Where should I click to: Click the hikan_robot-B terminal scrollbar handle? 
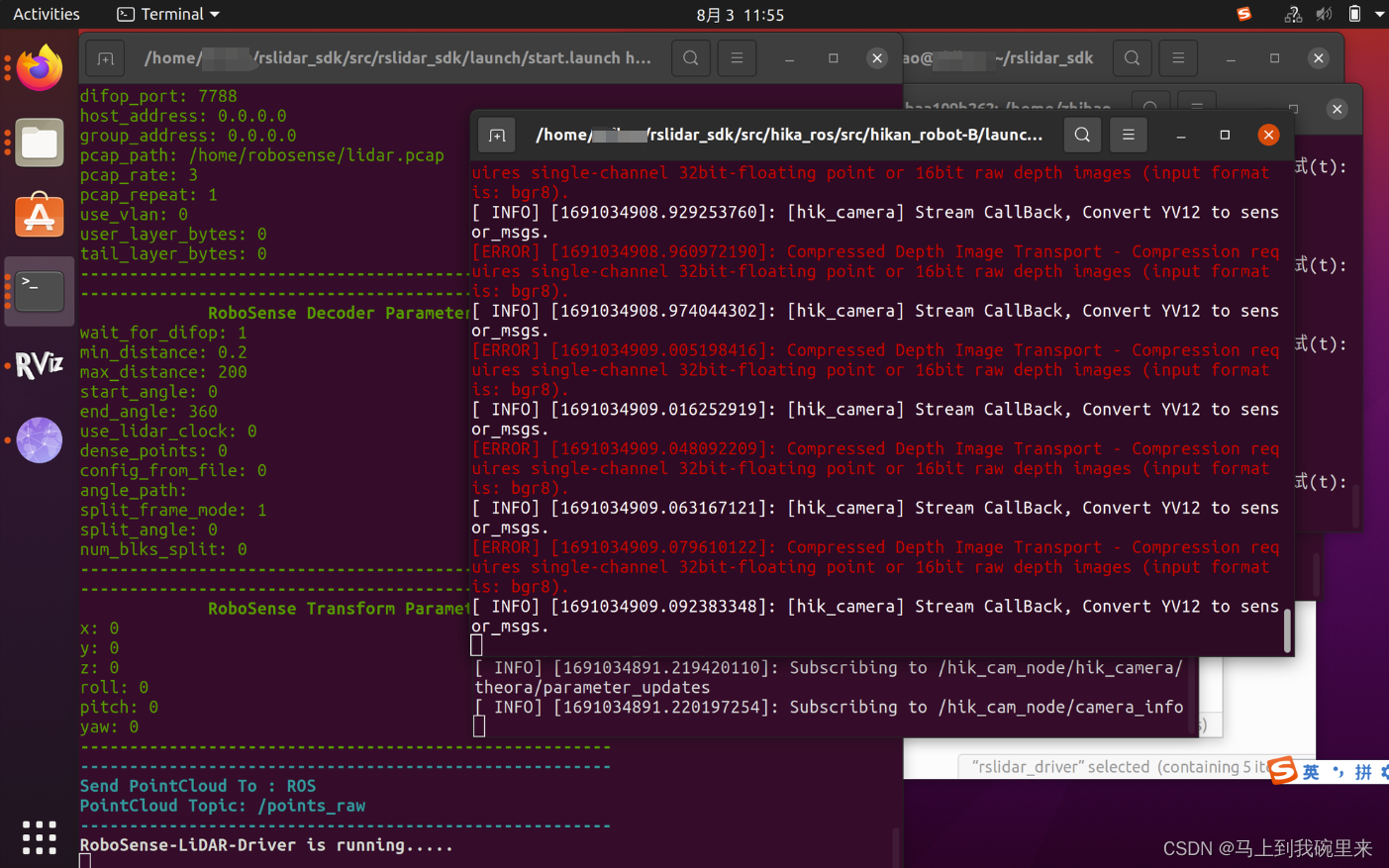pyautogui.click(x=1287, y=629)
